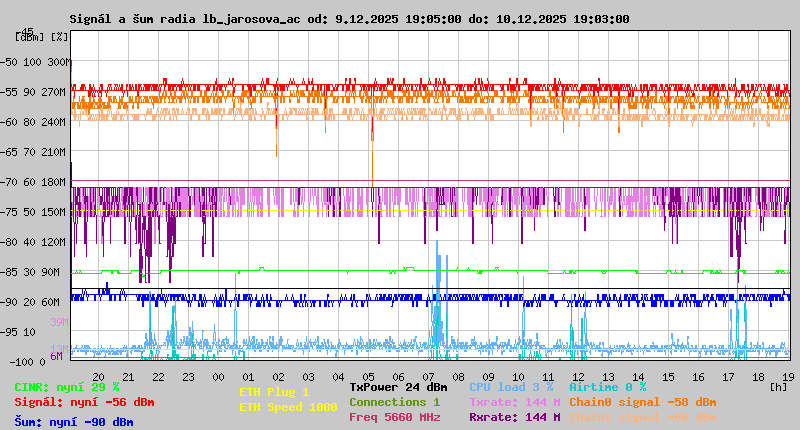Click the 'CINR: nyní 29 %' legend entry

click(x=67, y=388)
